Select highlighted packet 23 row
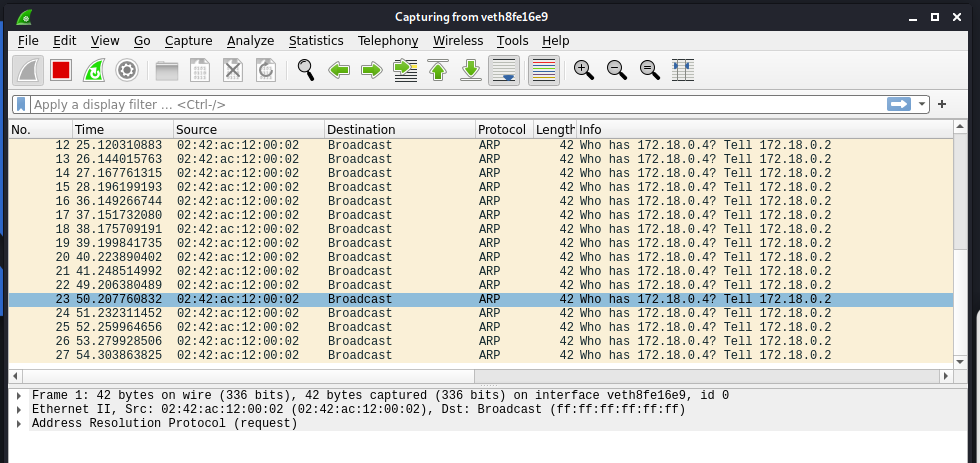 click(481, 299)
